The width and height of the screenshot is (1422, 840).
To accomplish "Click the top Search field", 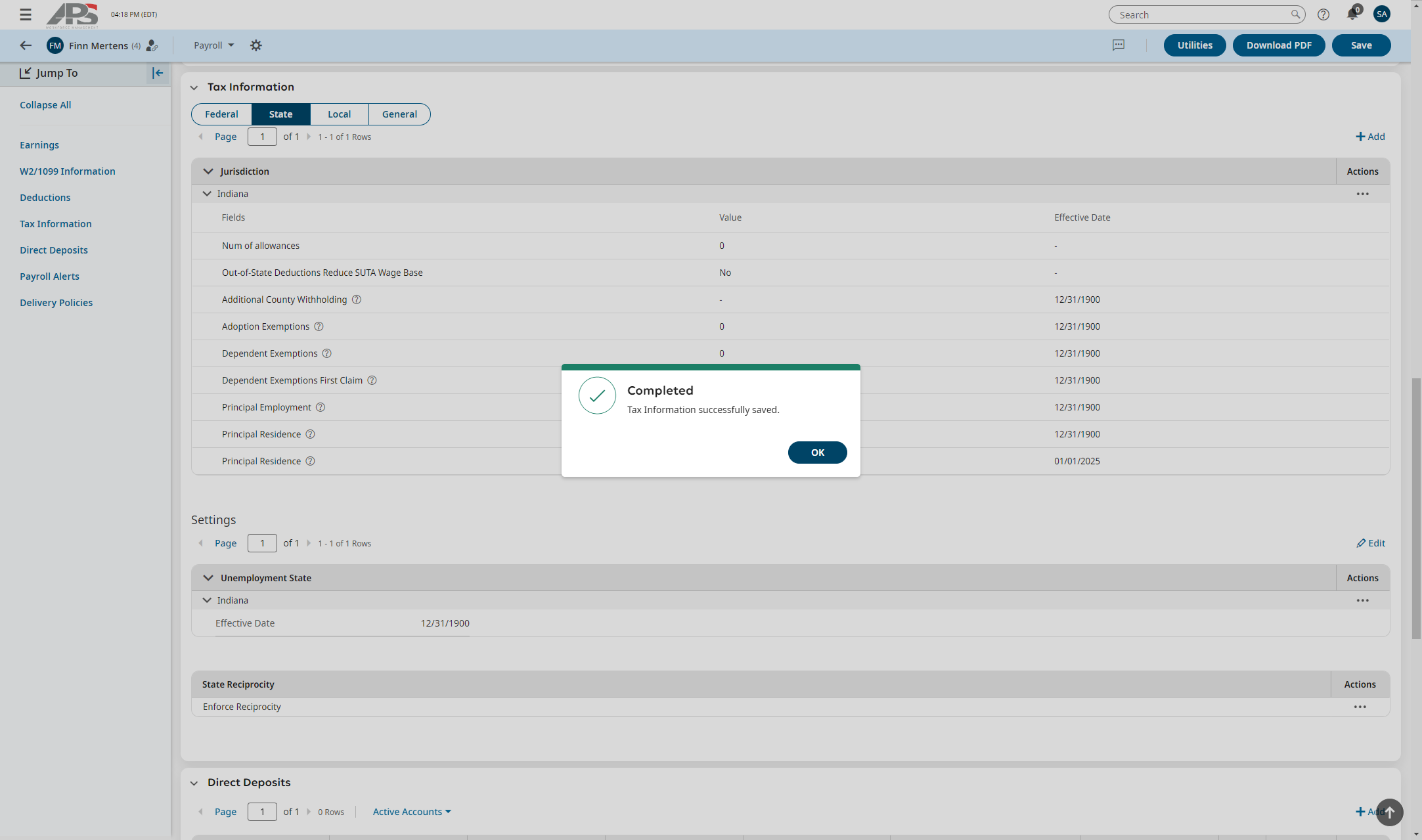I will (1207, 14).
